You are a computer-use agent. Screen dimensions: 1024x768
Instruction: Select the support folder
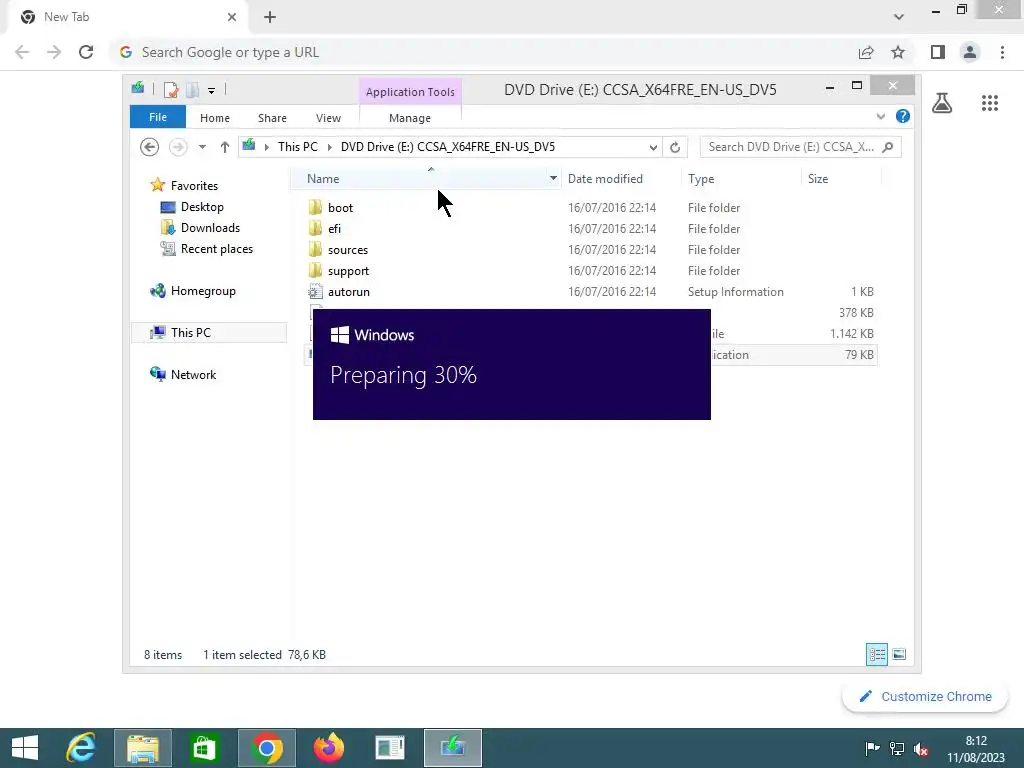click(x=348, y=270)
